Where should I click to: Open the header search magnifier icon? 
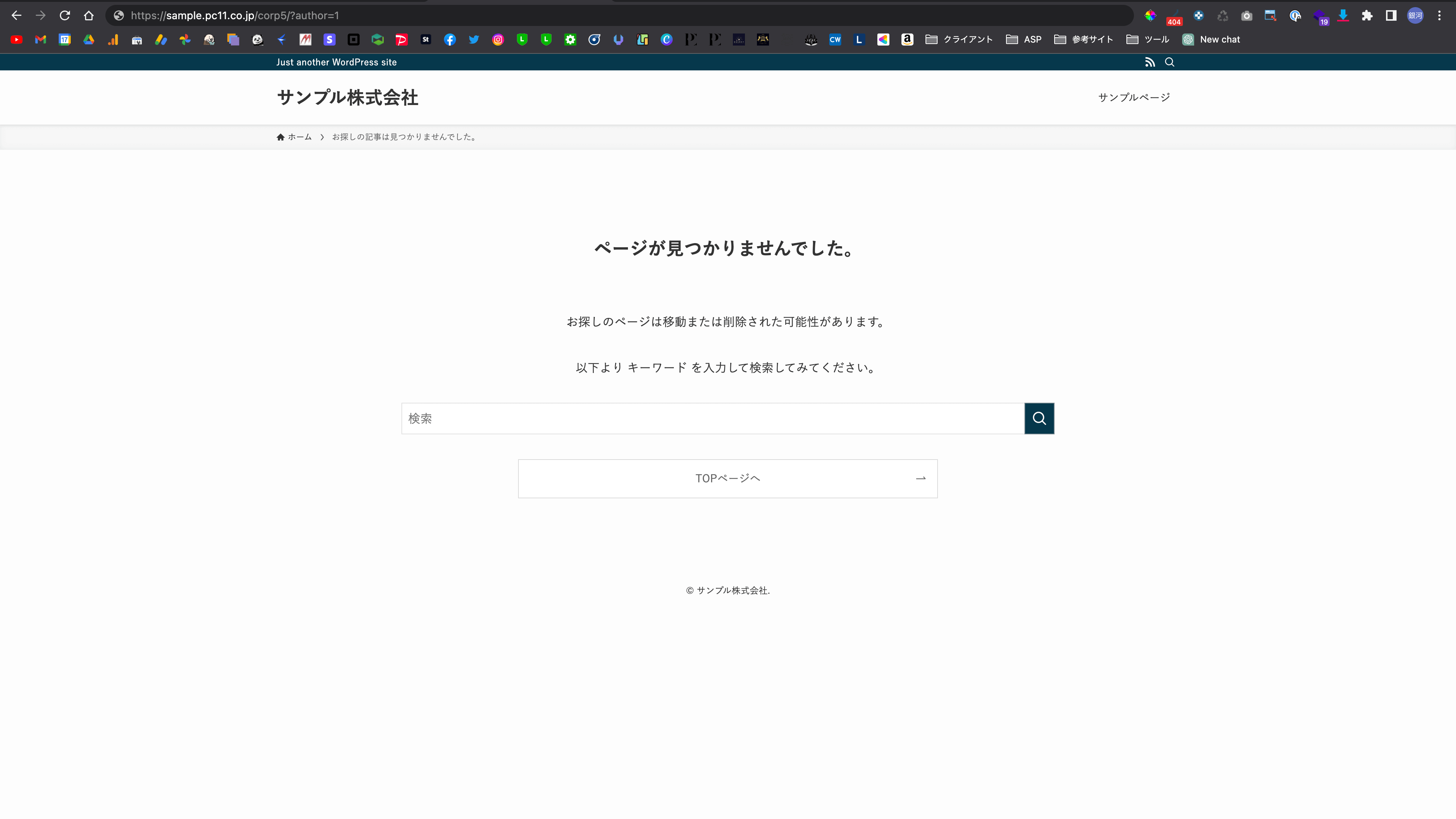pyautogui.click(x=1169, y=62)
